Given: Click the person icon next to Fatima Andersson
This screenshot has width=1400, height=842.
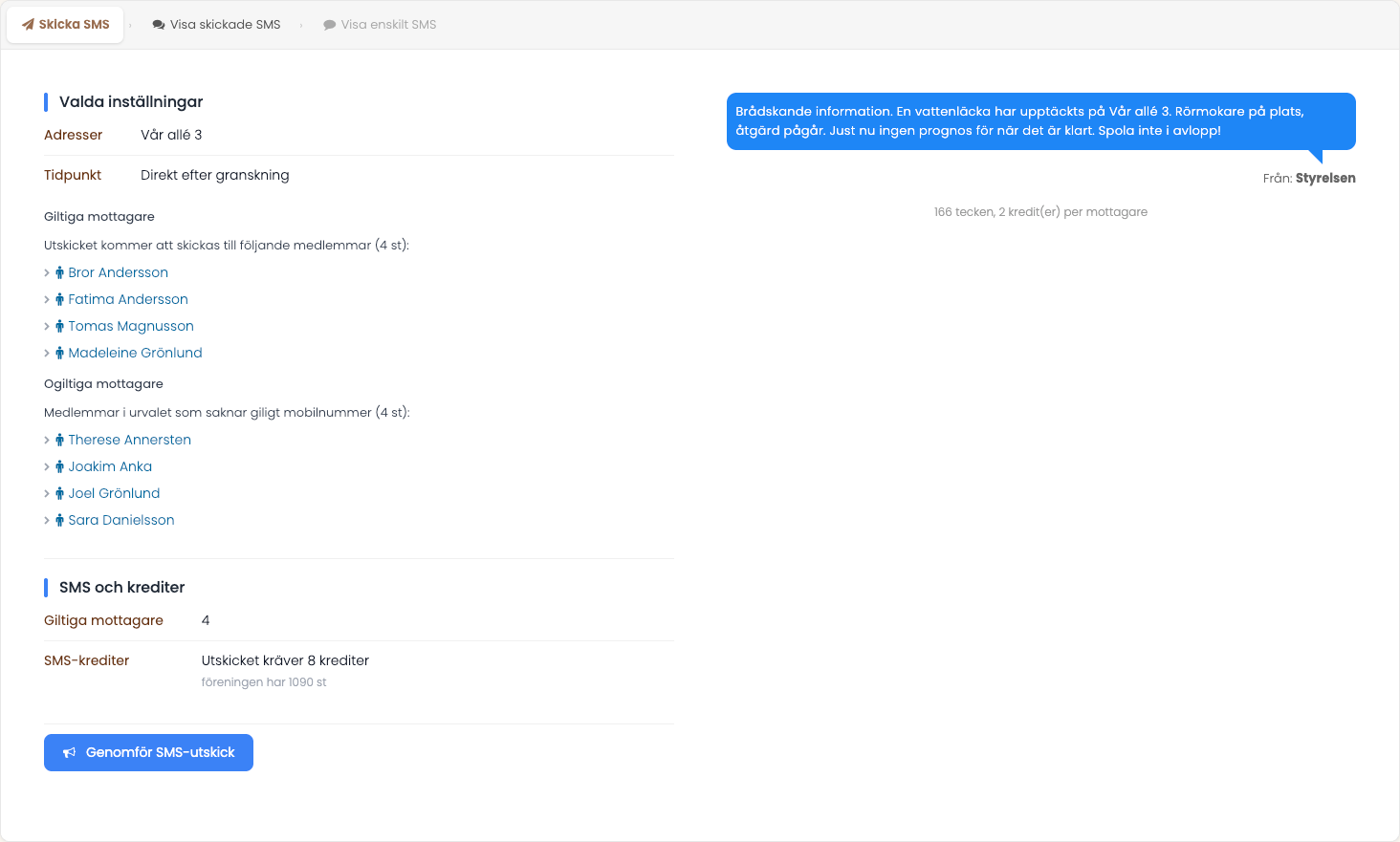Looking at the screenshot, I should click(59, 299).
